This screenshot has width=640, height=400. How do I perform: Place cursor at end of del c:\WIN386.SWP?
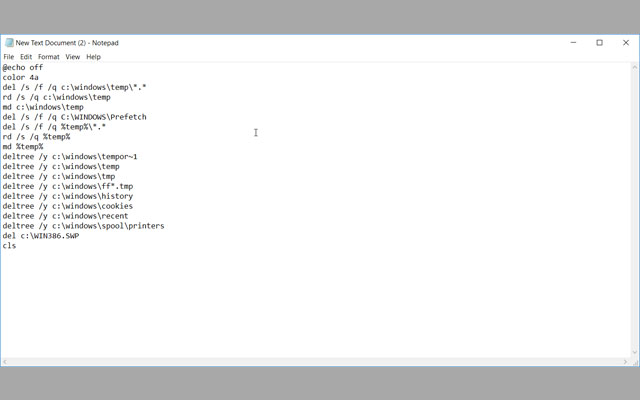tap(79, 236)
